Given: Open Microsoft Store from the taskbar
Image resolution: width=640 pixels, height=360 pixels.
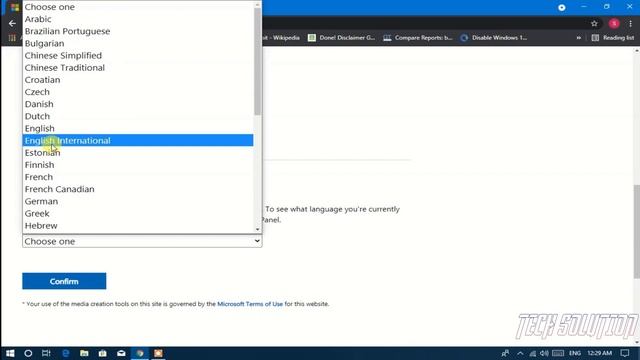Looking at the screenshot, I should pyautogui.click(x=102, y=353).
